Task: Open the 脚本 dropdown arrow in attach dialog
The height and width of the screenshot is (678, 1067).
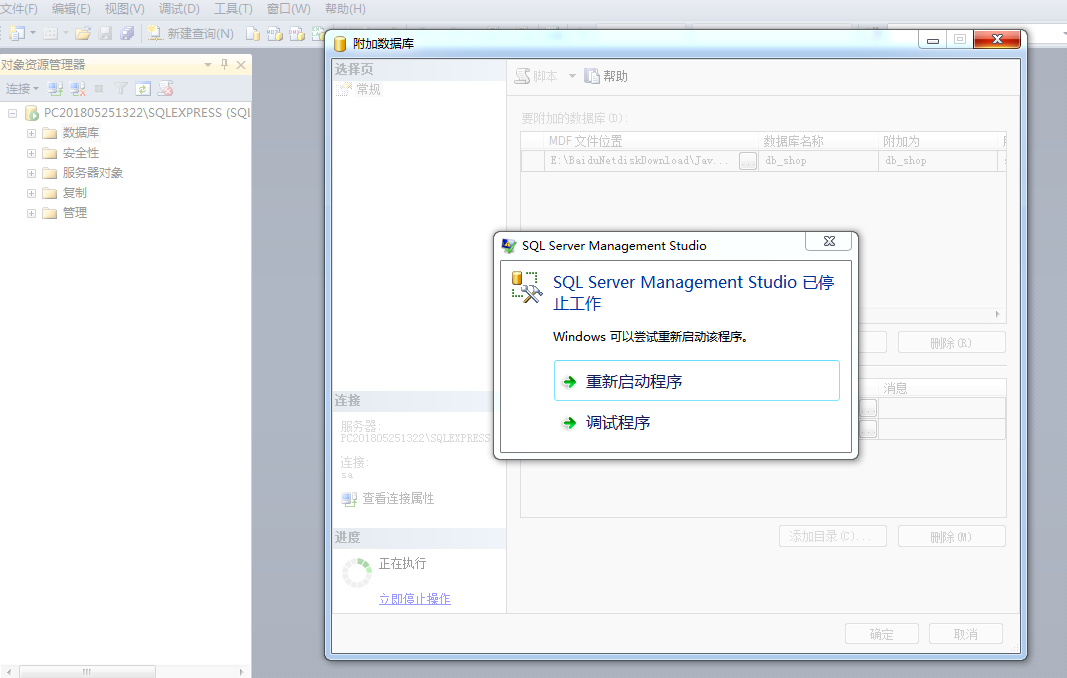Action: click(x=572, y=76)
